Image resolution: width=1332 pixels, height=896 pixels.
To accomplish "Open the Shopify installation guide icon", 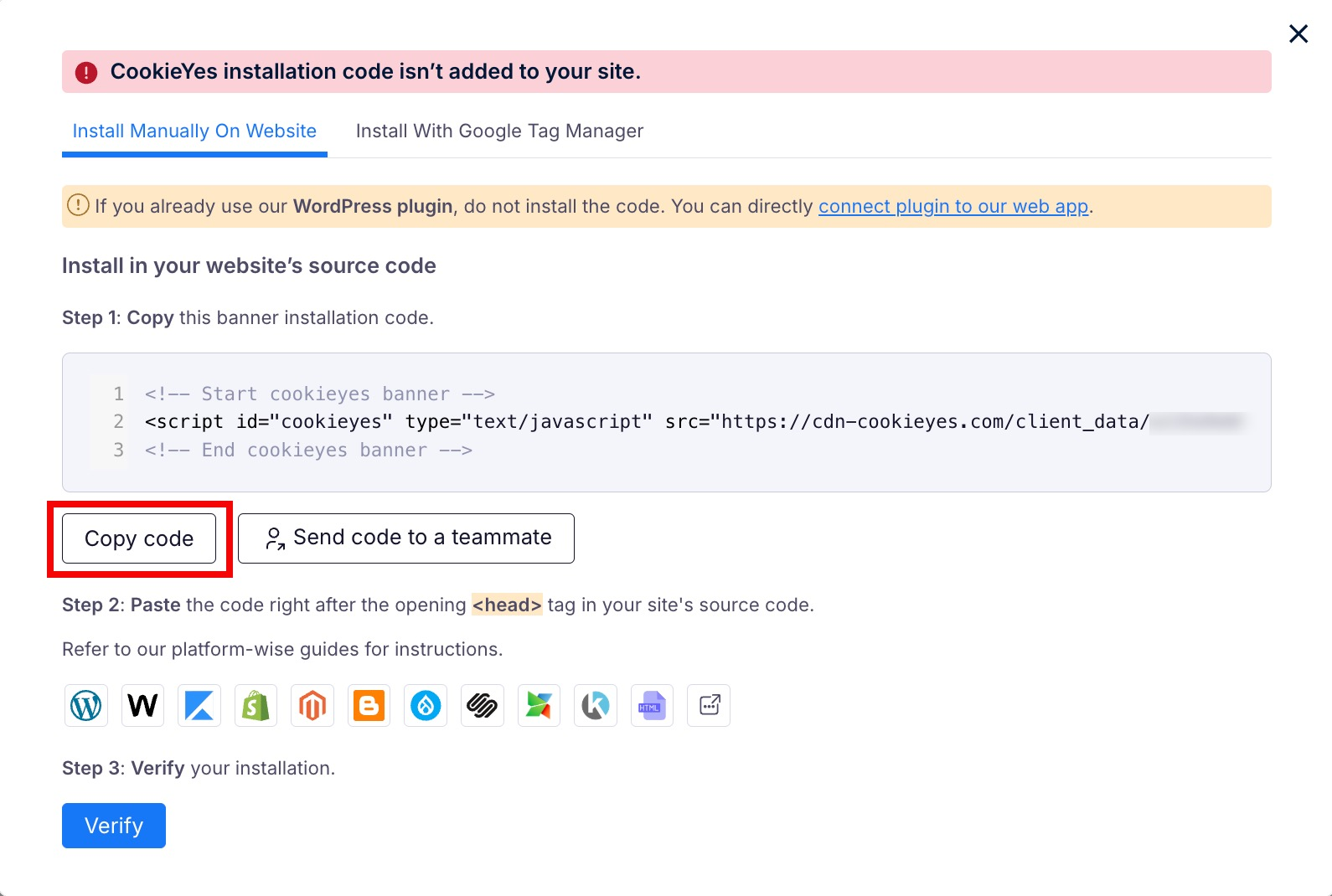I will point(256,705).
